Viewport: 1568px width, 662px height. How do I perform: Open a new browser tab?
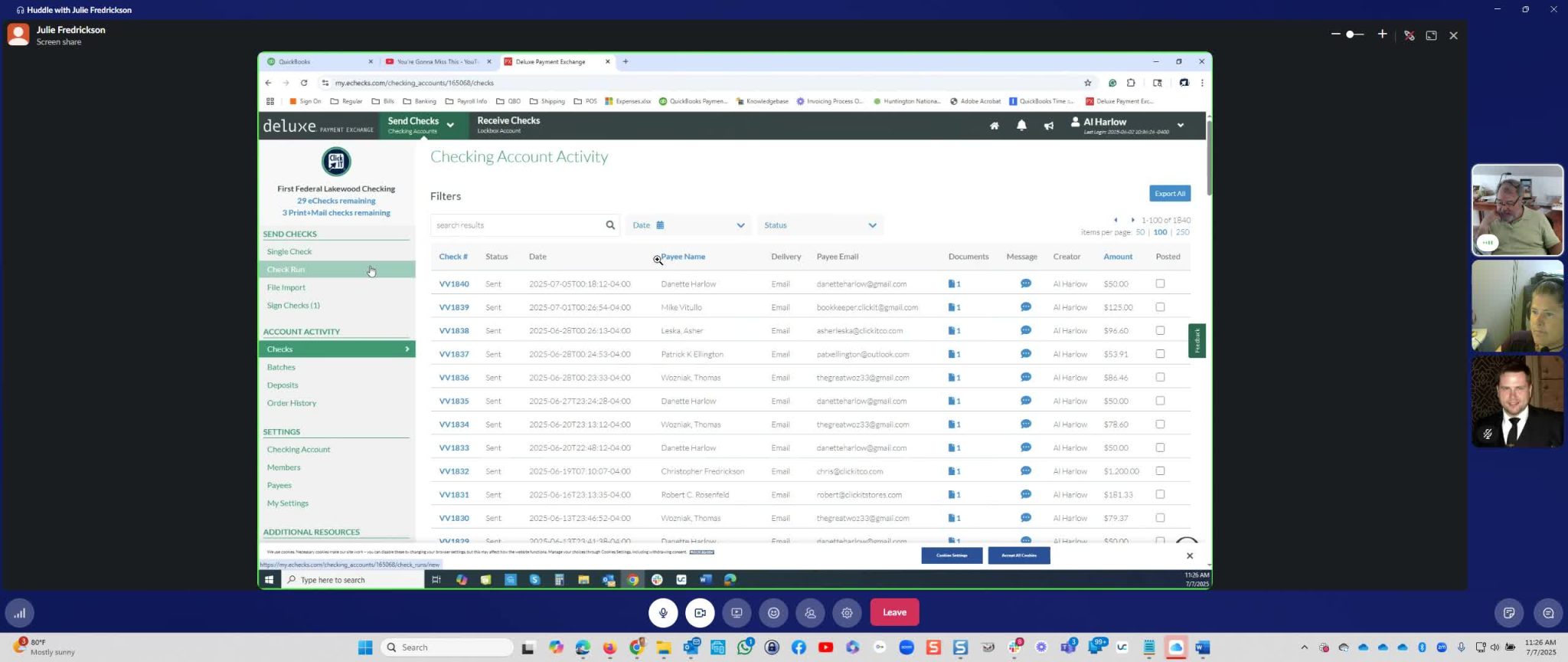tap(626, 61)
